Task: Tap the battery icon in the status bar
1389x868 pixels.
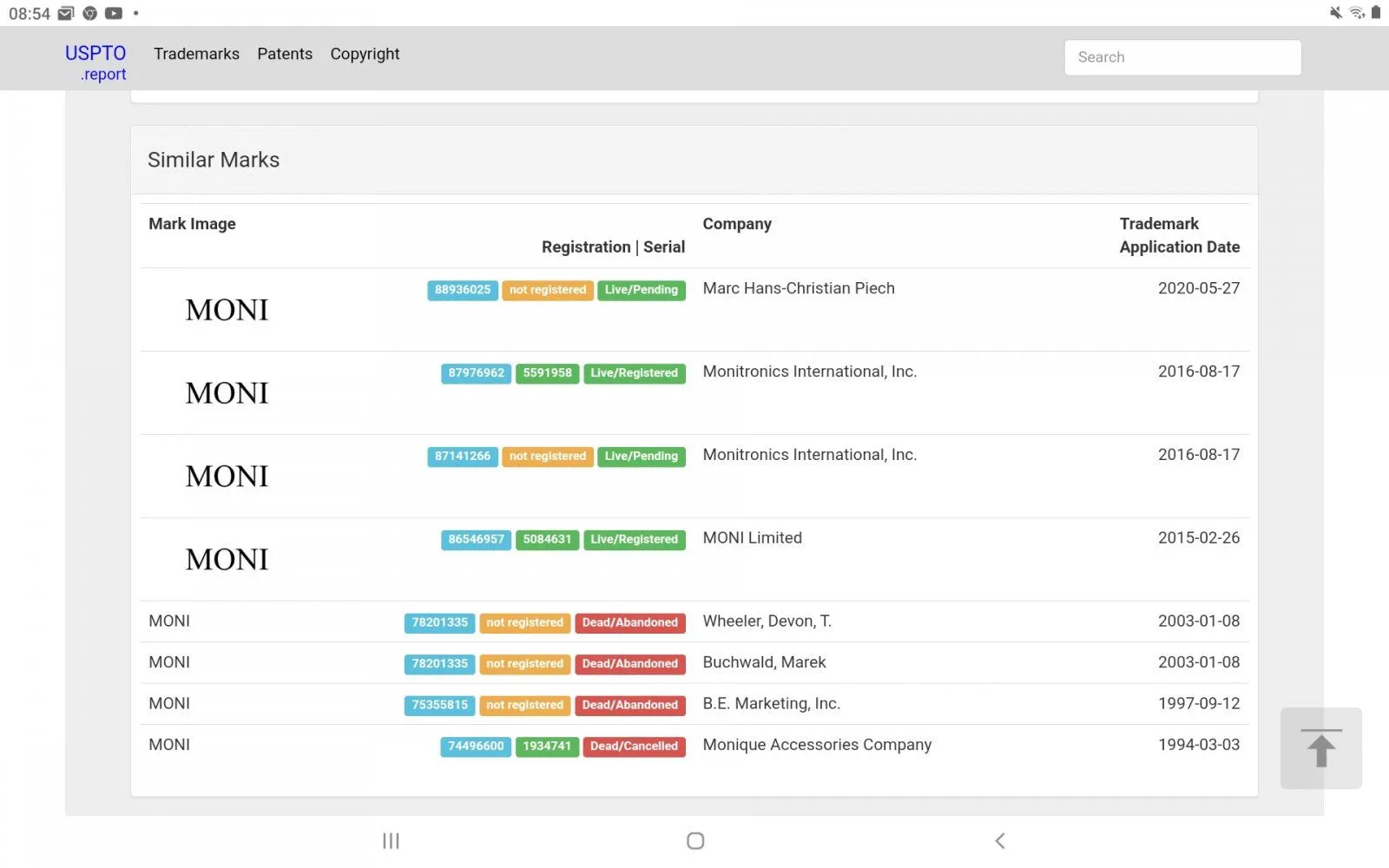Action: coord(1376,12)
